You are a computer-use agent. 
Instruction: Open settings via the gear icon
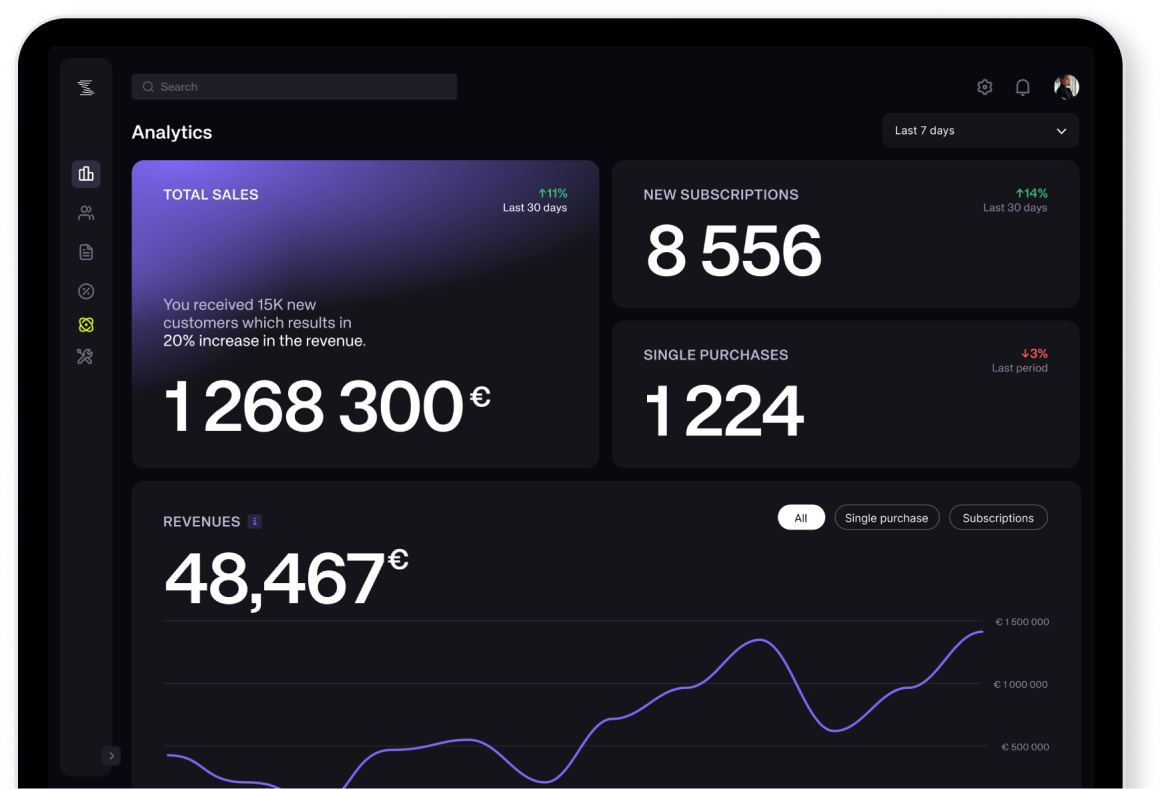point(984,87)
